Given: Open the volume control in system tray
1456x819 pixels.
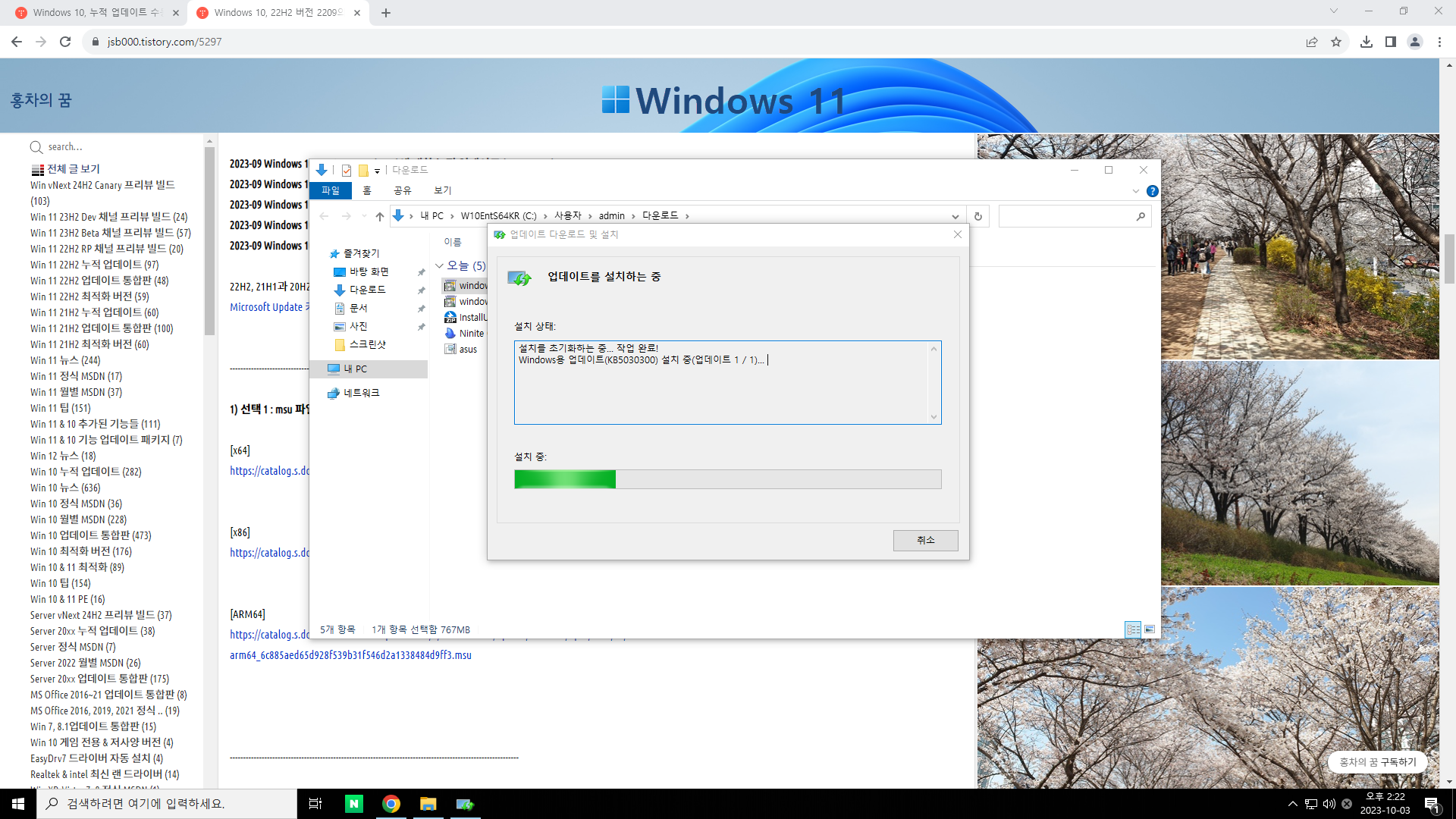Looking at the screenshot, I should pyautogui.click(x=1329, y=804).
